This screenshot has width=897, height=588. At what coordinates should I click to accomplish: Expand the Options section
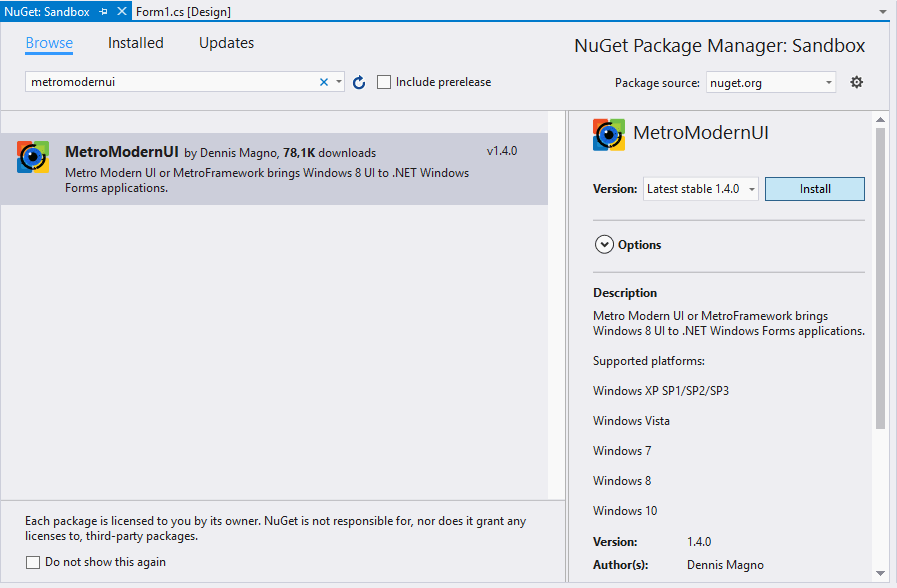(604, 245)
